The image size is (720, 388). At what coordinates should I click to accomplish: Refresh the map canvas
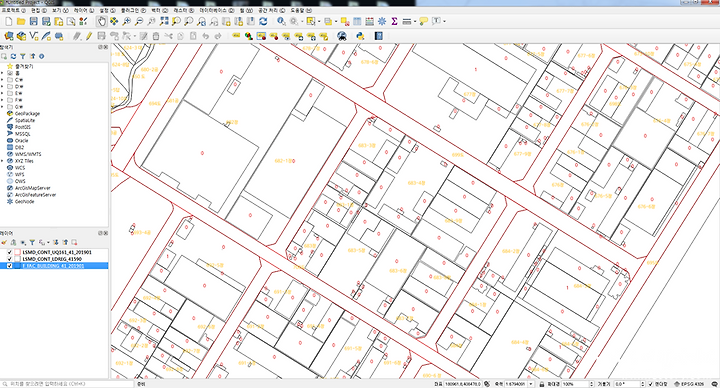click(263, 21)
